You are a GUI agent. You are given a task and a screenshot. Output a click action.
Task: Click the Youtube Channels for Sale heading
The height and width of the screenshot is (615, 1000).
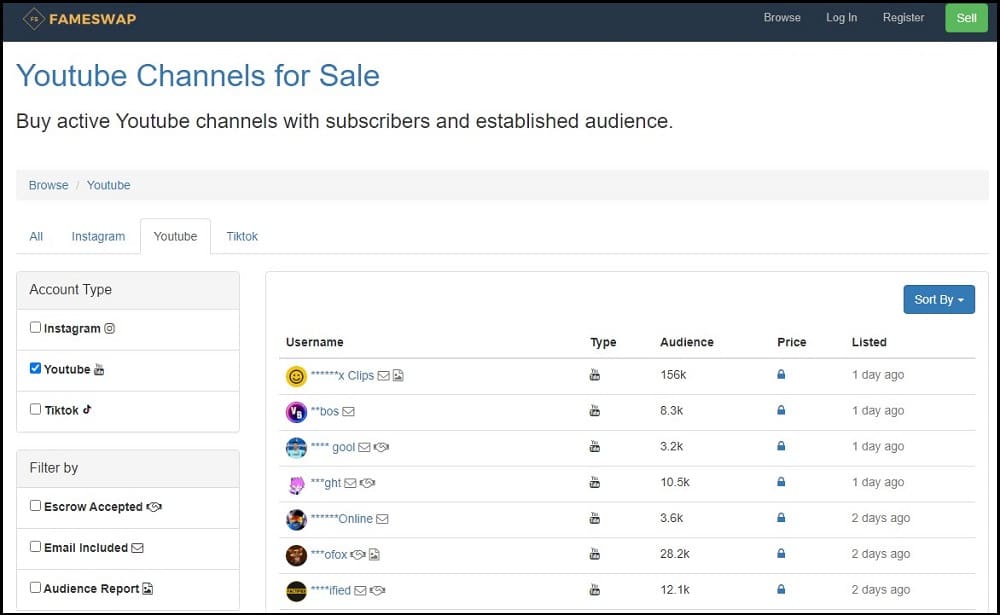198,76
